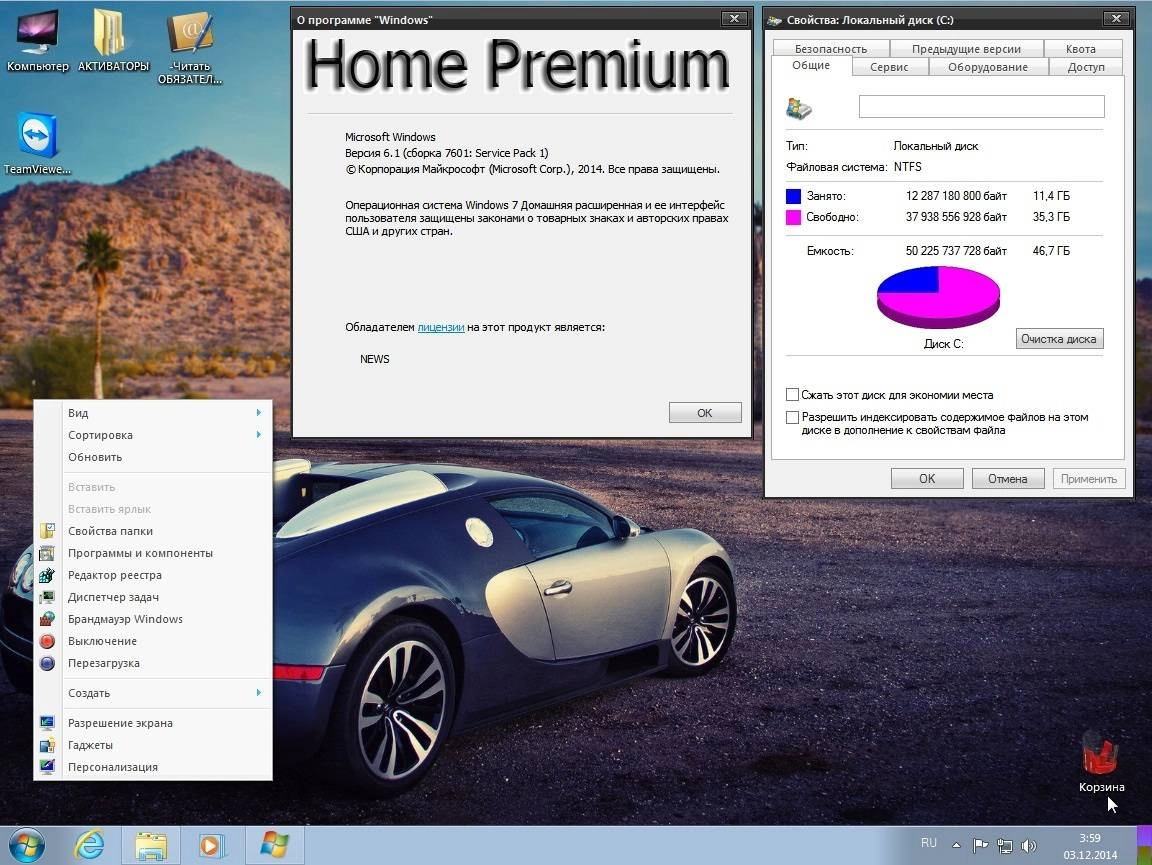
Task: Click the blue Занято color swatch
Action: point(793,196)
